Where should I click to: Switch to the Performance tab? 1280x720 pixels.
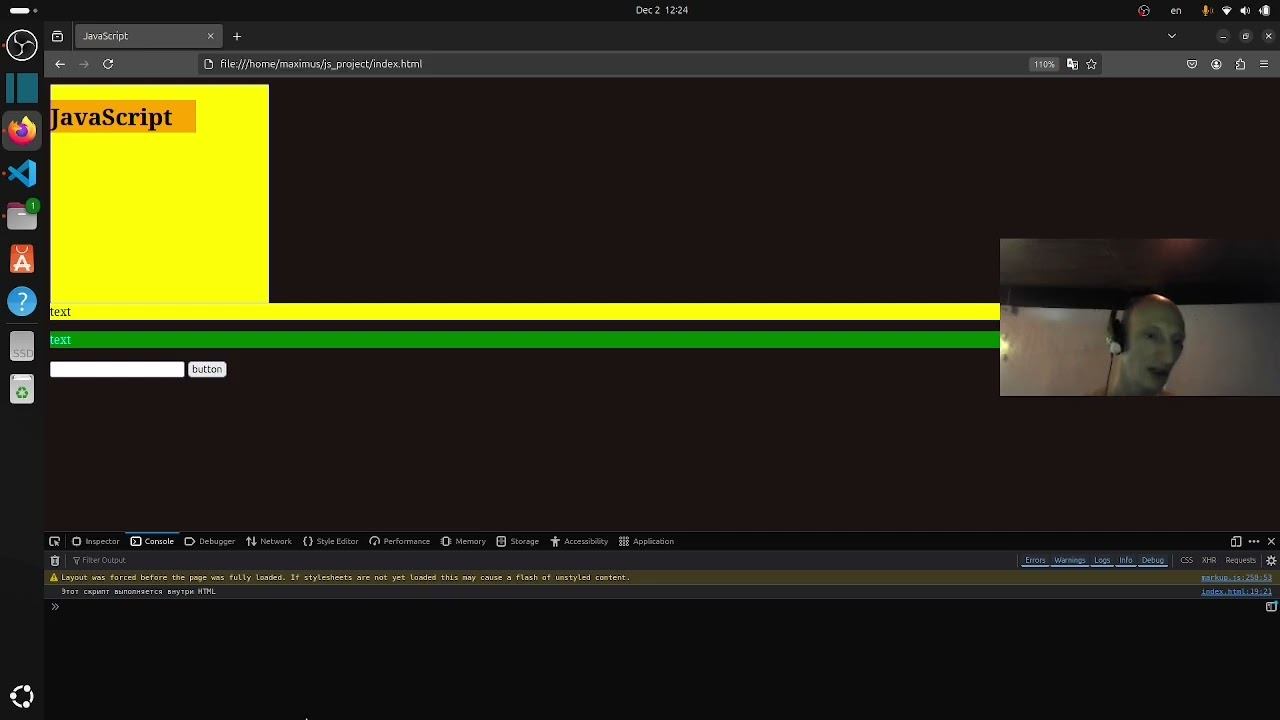point(399,541)
